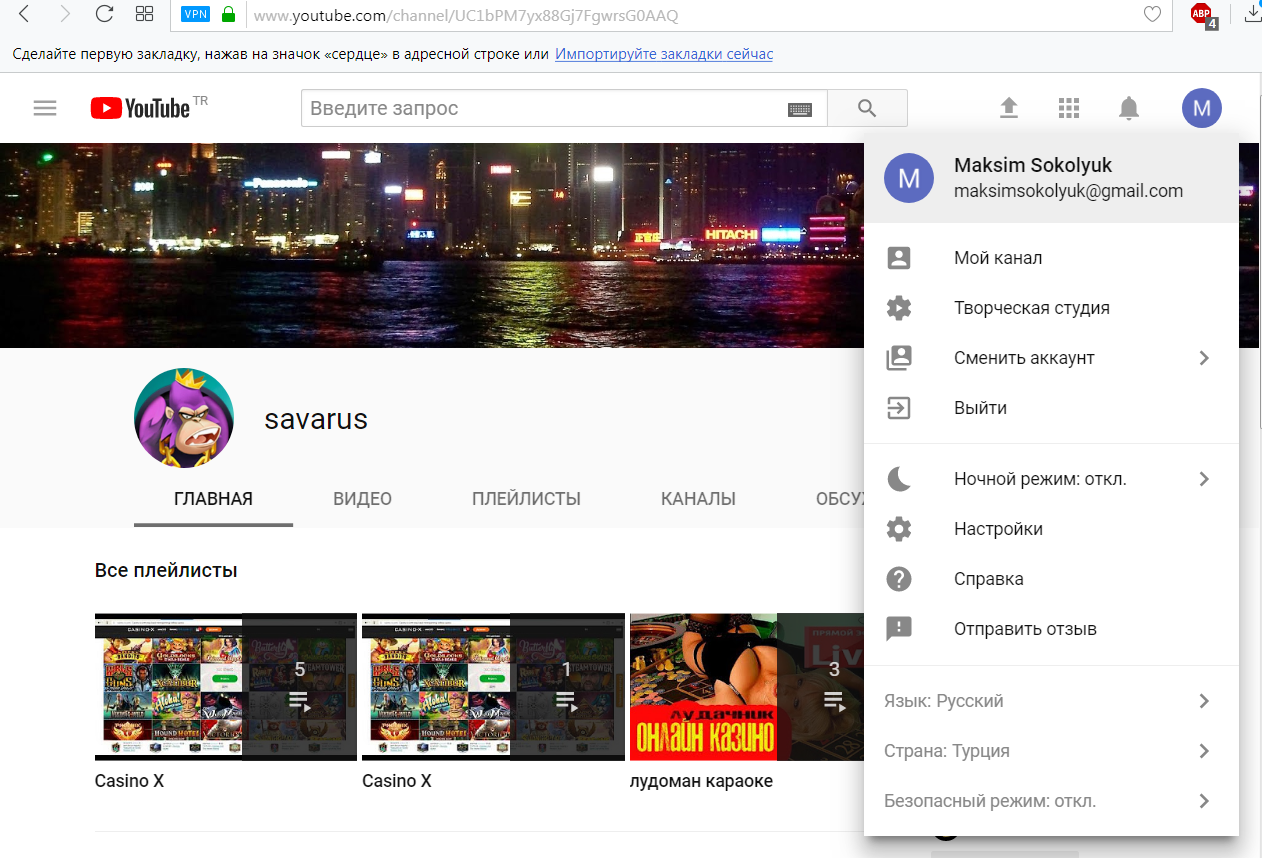1262x858 pixels.
Task: Open the notifications bell
Action: coord(1129,108)
